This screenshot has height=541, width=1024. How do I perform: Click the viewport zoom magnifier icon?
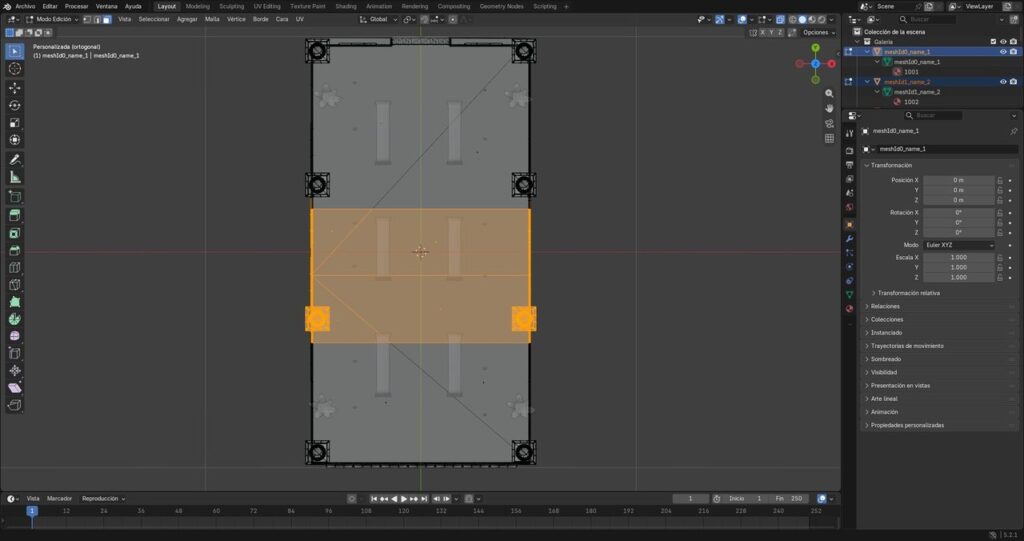pos(829,93)
